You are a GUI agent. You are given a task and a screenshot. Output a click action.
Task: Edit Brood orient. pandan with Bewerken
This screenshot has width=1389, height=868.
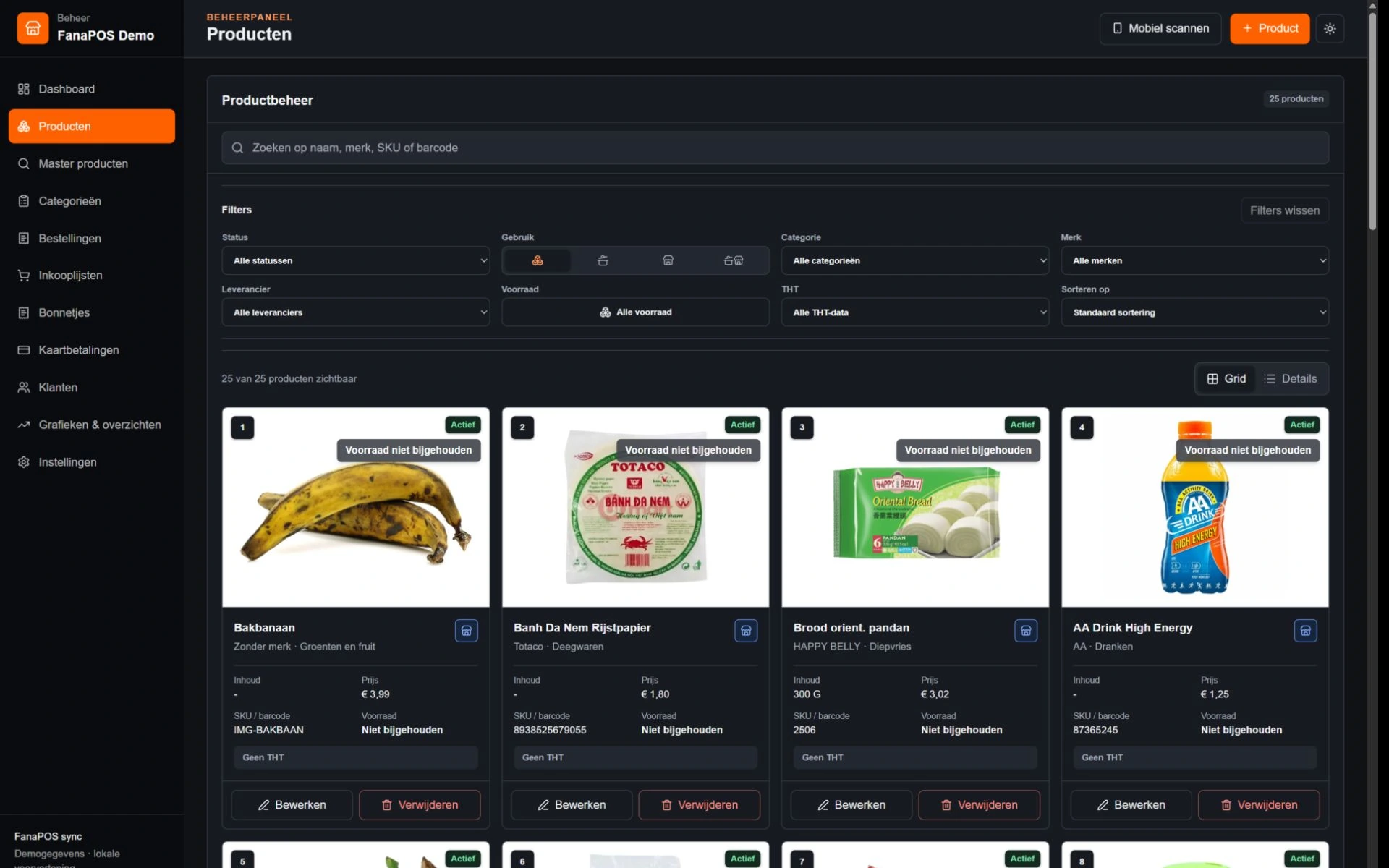[x=851, y=805]
